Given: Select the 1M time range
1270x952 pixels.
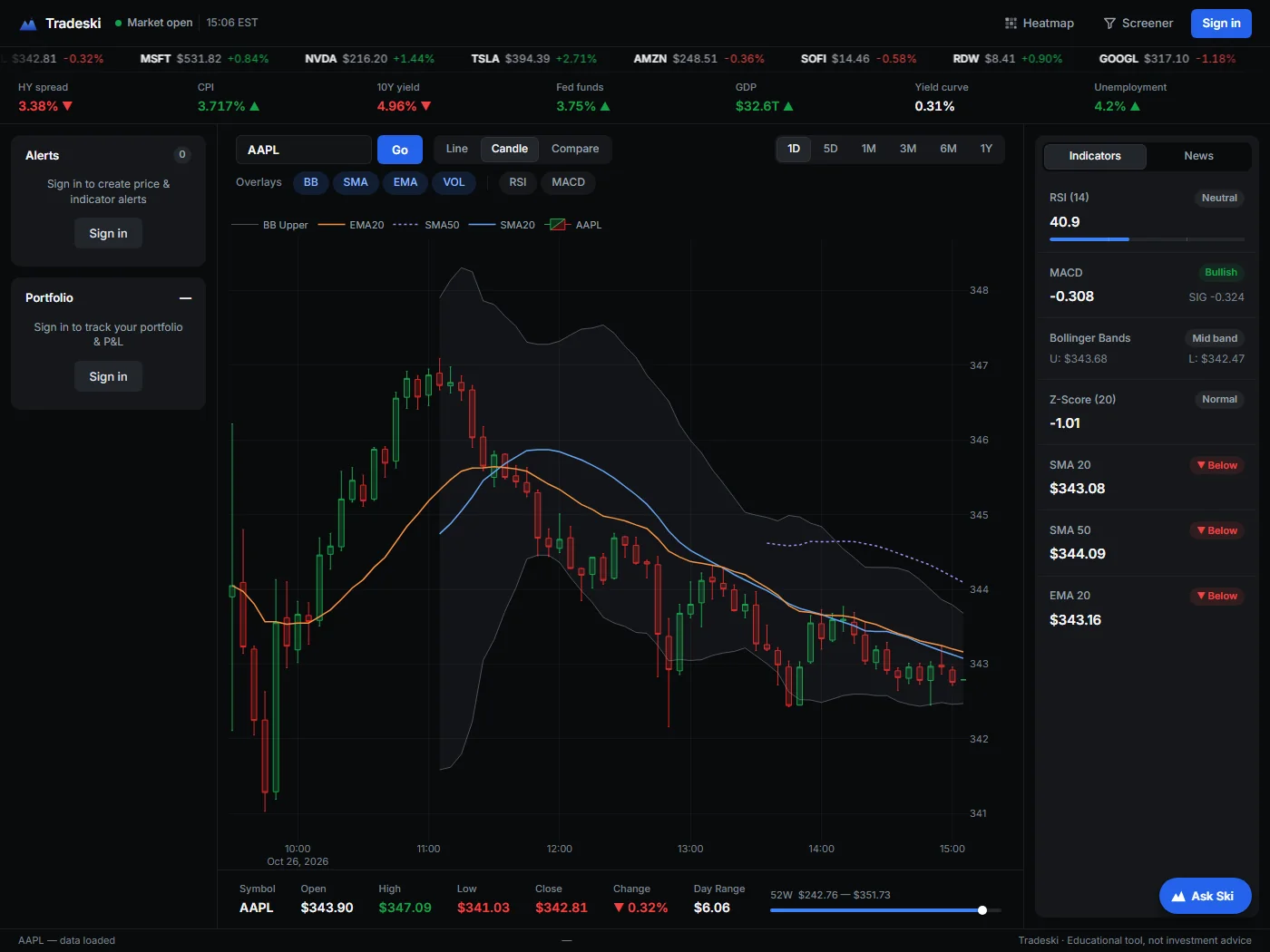Looking at the screenshot, I should (869, 149).
